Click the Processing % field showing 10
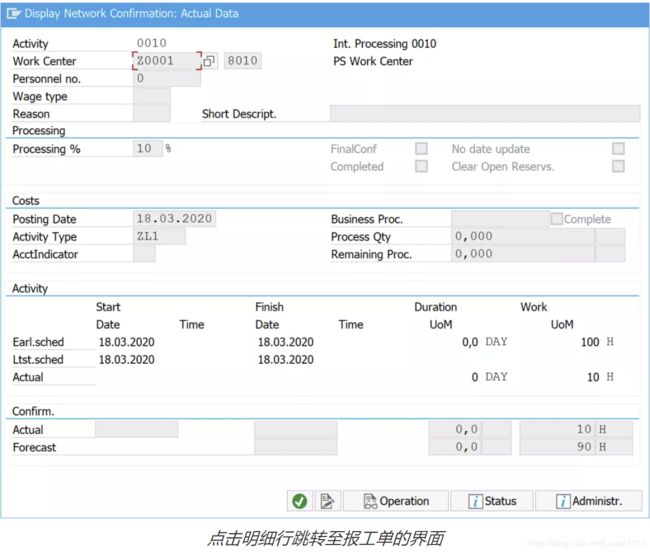Image resolution: width=650 pixels, height=553 pixels. pos(148,148)
